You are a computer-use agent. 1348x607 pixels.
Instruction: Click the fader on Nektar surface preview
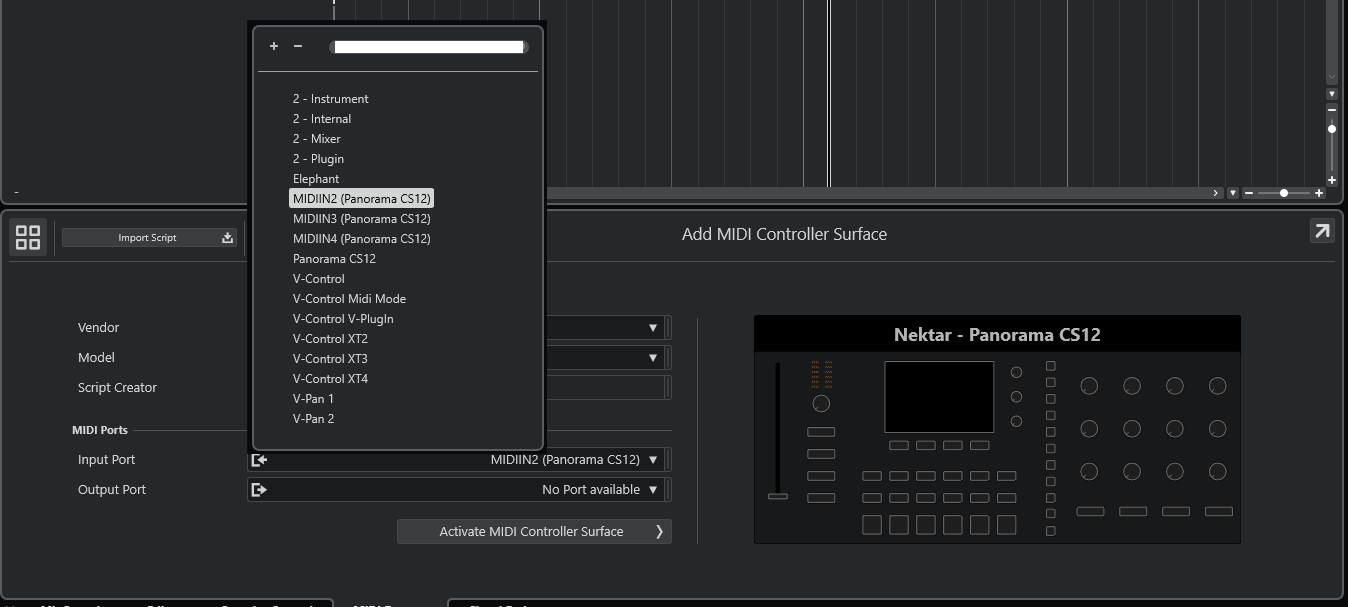point(777,496)
